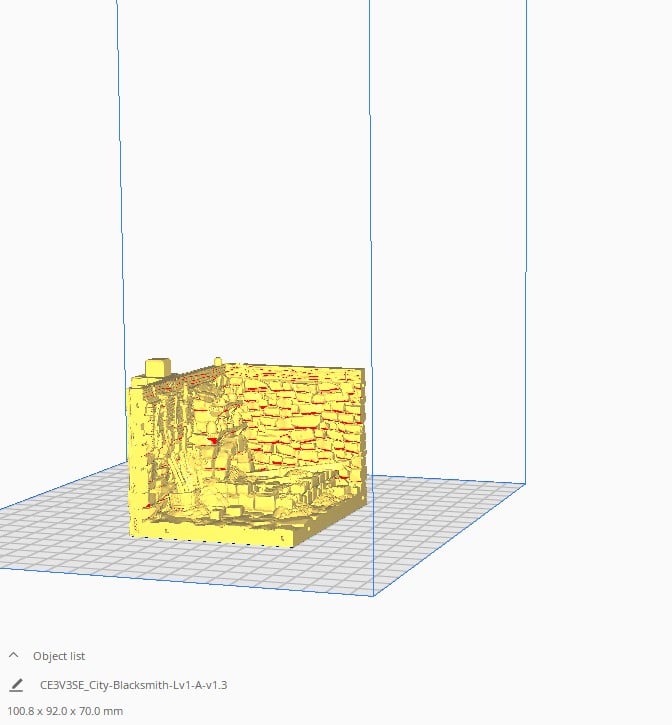Select CE3V3SE_City-Blacksmith-Lv1-A-v1.3 in object list
Image resolution: width=672 pixels, height=725 pixels.
click(133, 685)
